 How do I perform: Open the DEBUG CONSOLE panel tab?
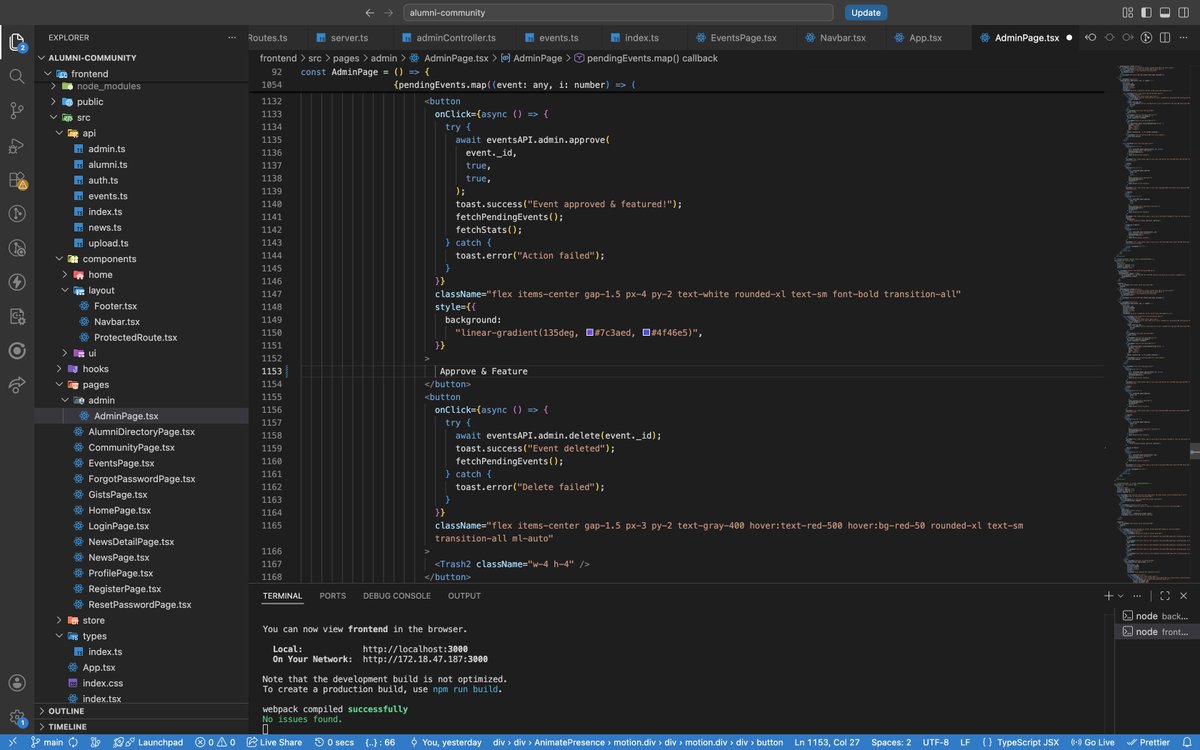(x=397, y=596)
